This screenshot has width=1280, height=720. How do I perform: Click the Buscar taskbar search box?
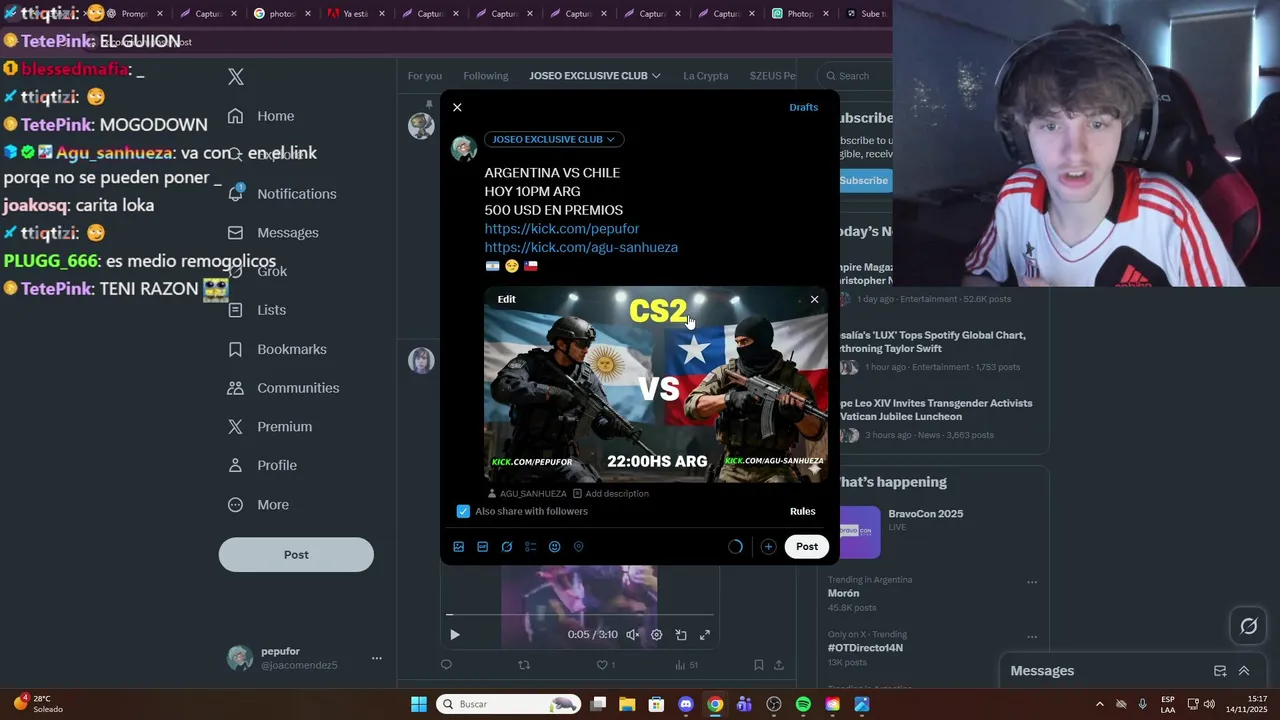(x=510, y=705)
